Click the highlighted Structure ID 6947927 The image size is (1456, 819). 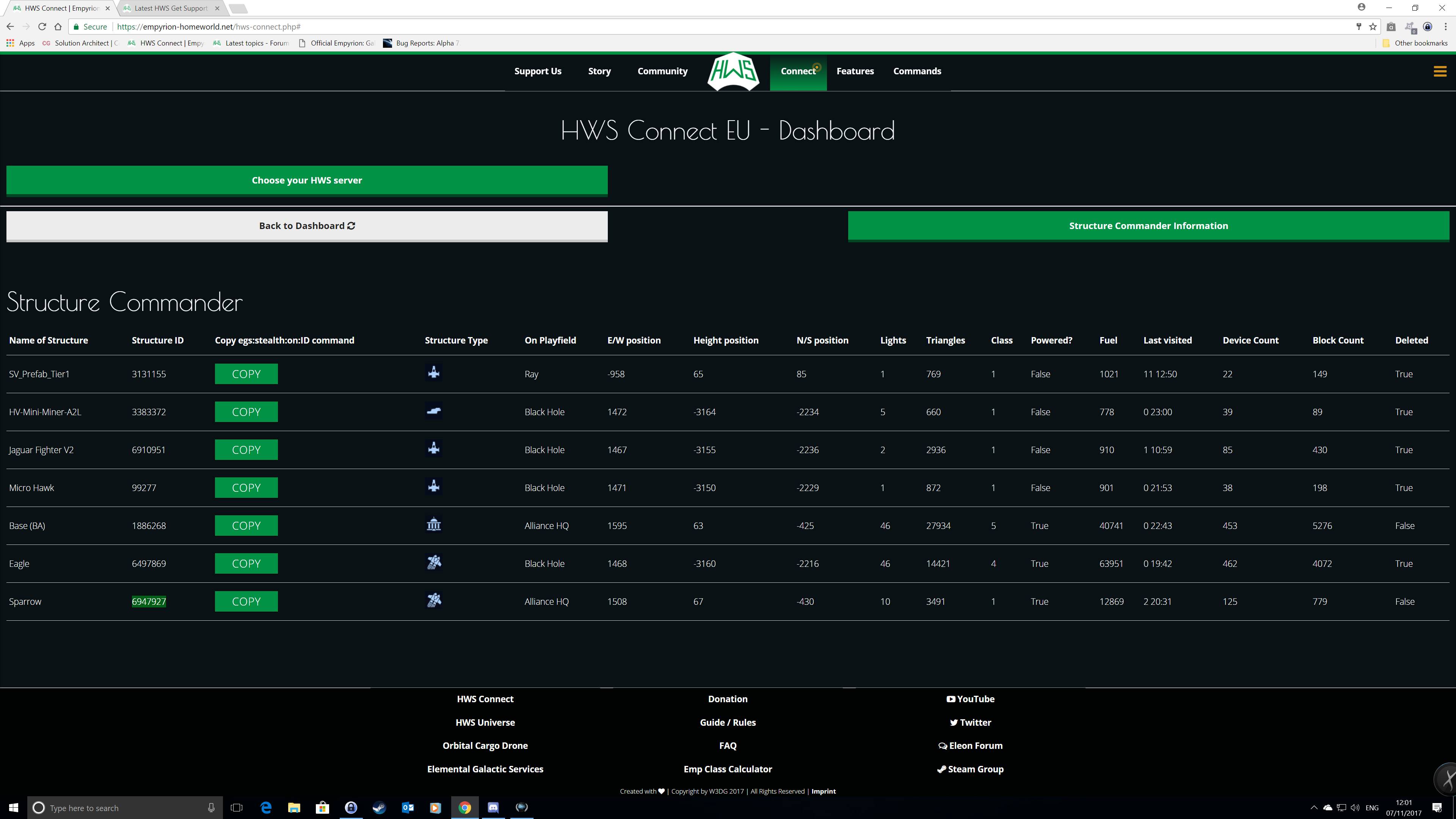(149, 601)
